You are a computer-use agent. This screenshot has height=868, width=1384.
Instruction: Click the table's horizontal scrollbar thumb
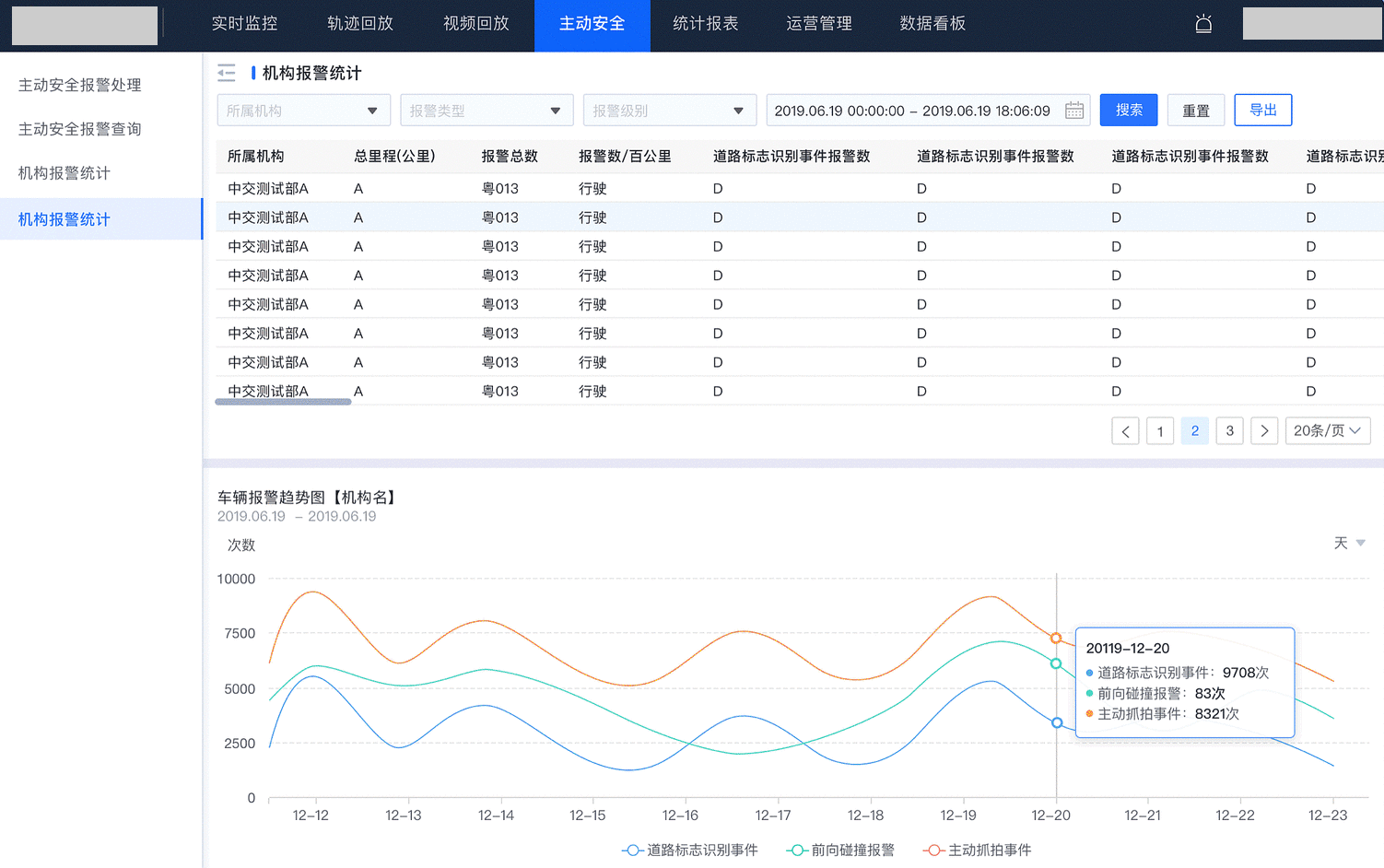(x=283, y=402)
